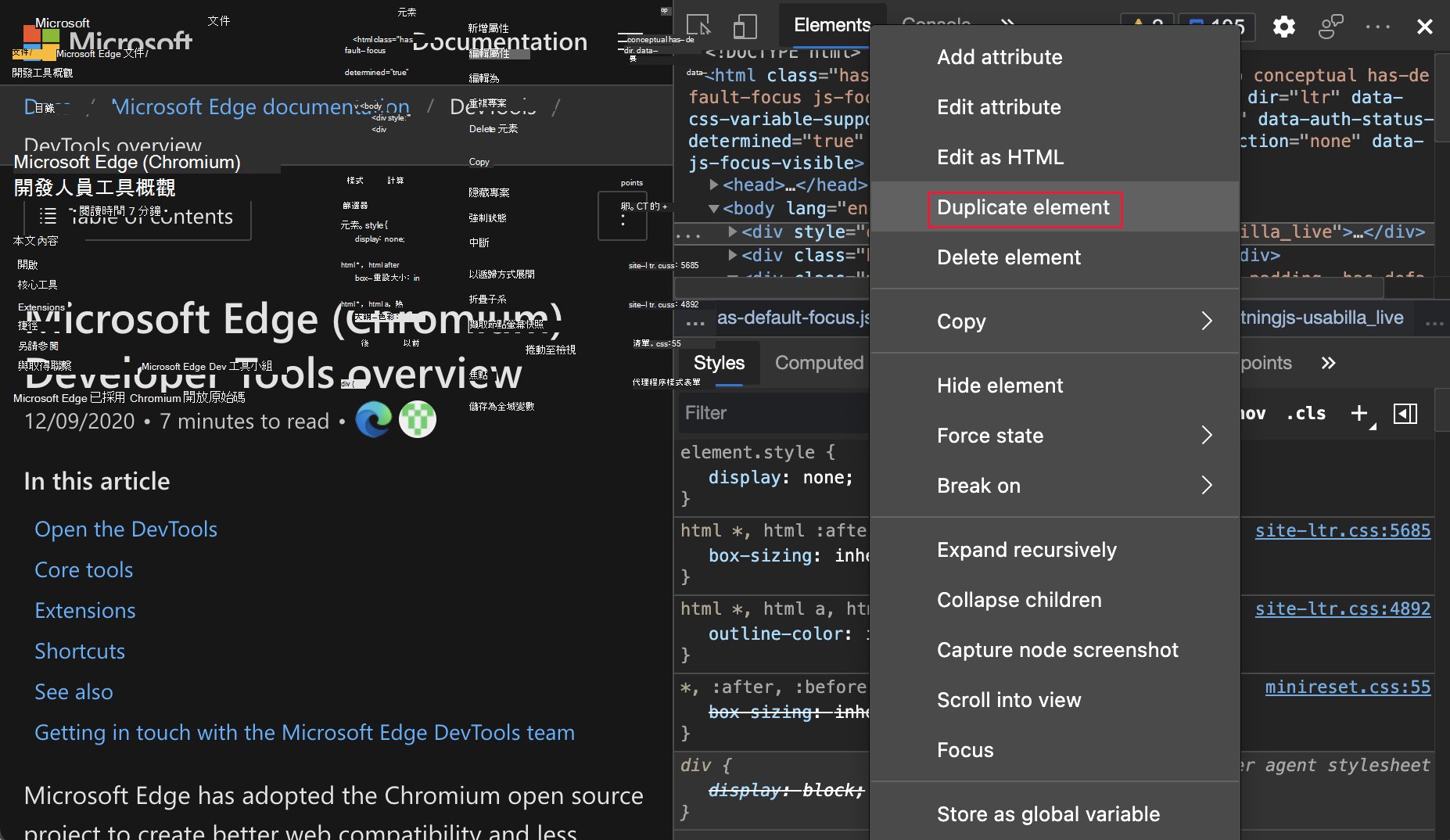Click the Documentation header link
Screen dimensions: 1450x840
[501, 41]
